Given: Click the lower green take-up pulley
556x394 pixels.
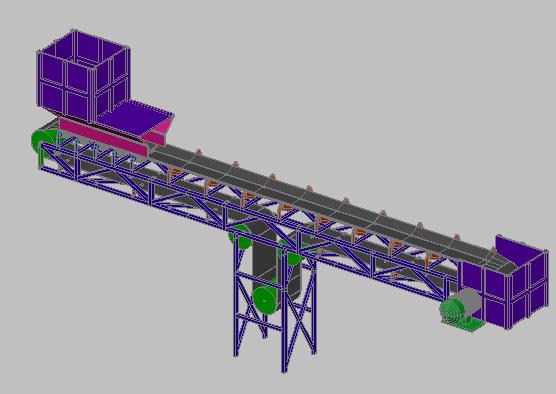Looking at the screenshot, I should [x=265, y=300].
